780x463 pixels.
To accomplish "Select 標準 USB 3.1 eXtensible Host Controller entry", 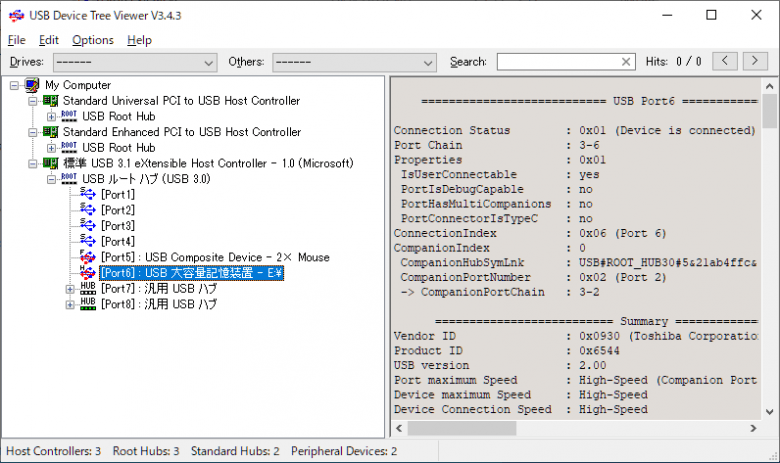I will coord(208,163).
